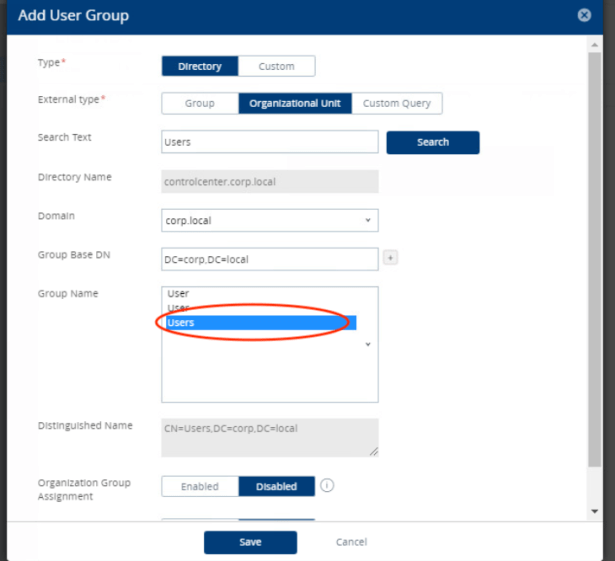Click the plus icon beside Group Base DN
The width and height of the screenshot is (615, 561).
point(390,258)
